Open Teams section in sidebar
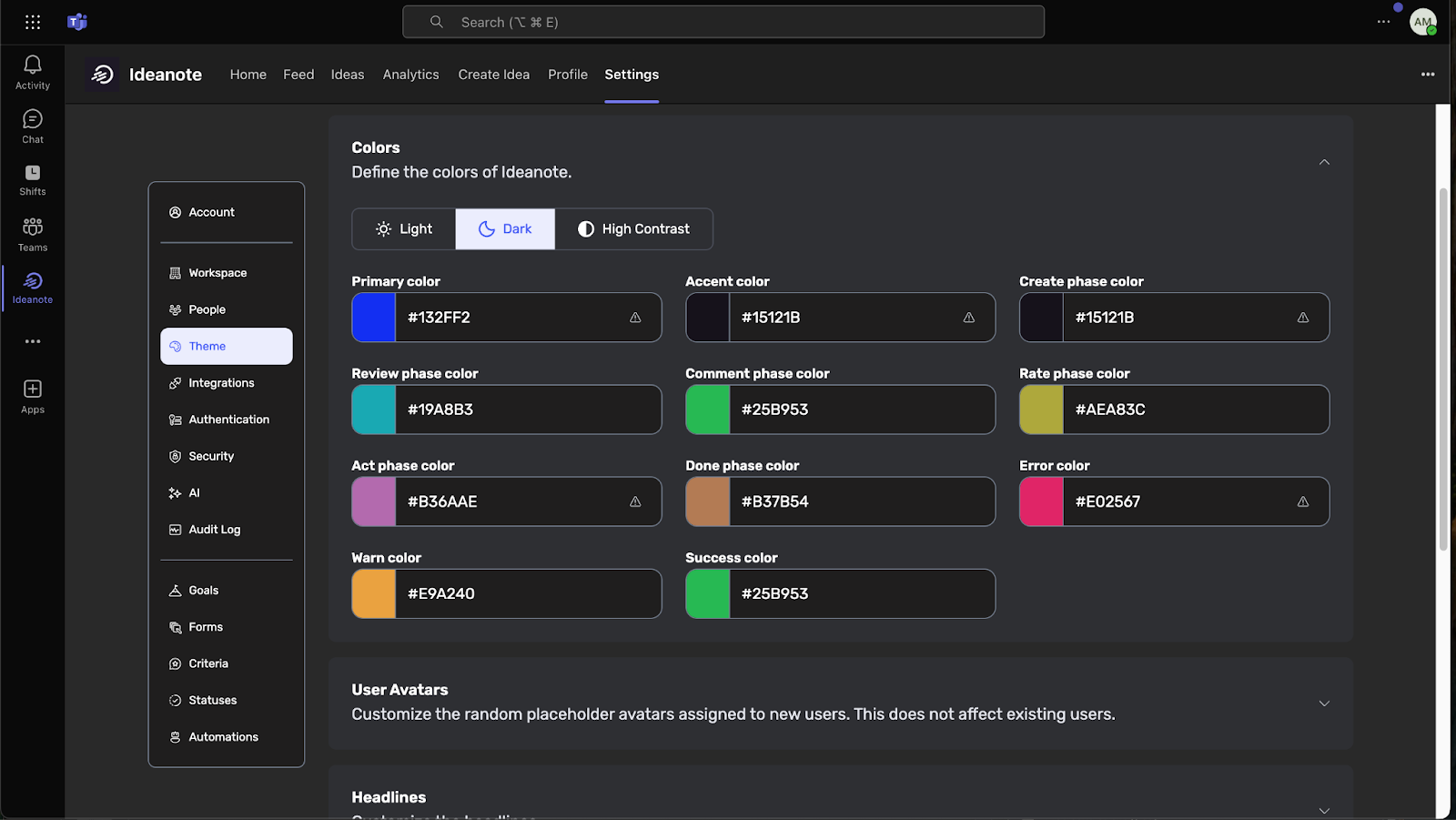Screen dimensions: 1456x820 33,235
